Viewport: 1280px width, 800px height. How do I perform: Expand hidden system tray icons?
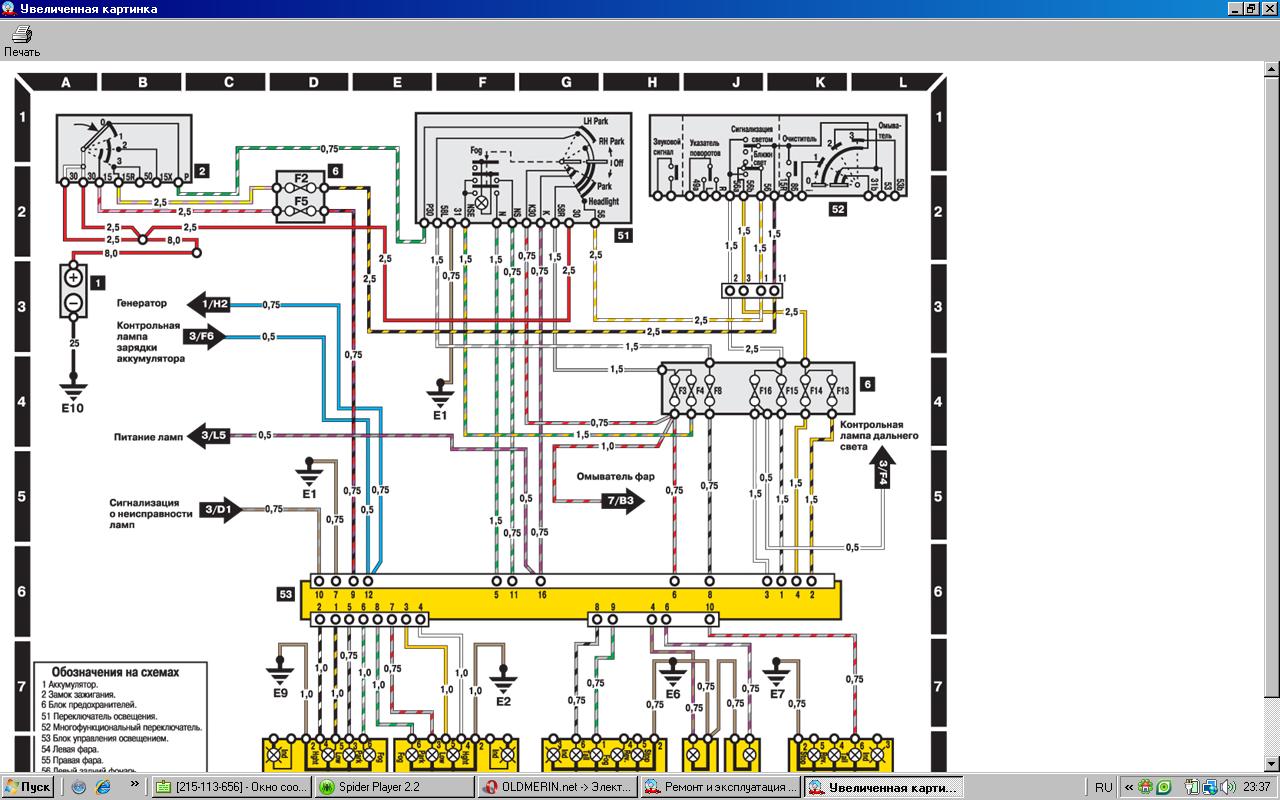click(1130, 787)
